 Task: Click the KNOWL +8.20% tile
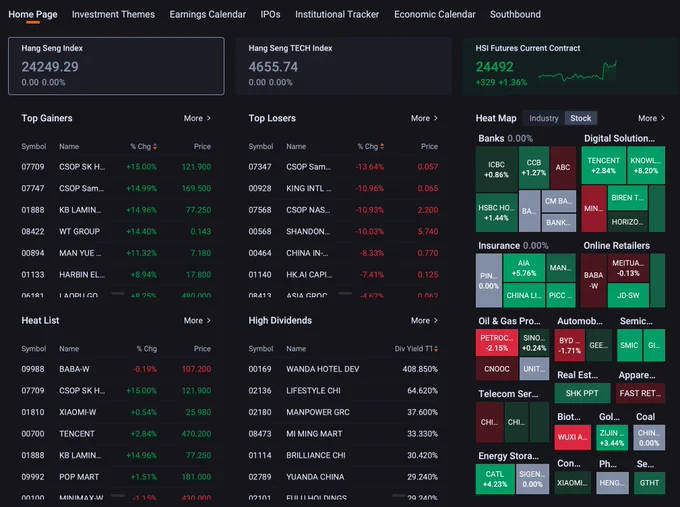click(x=646, y=165)
